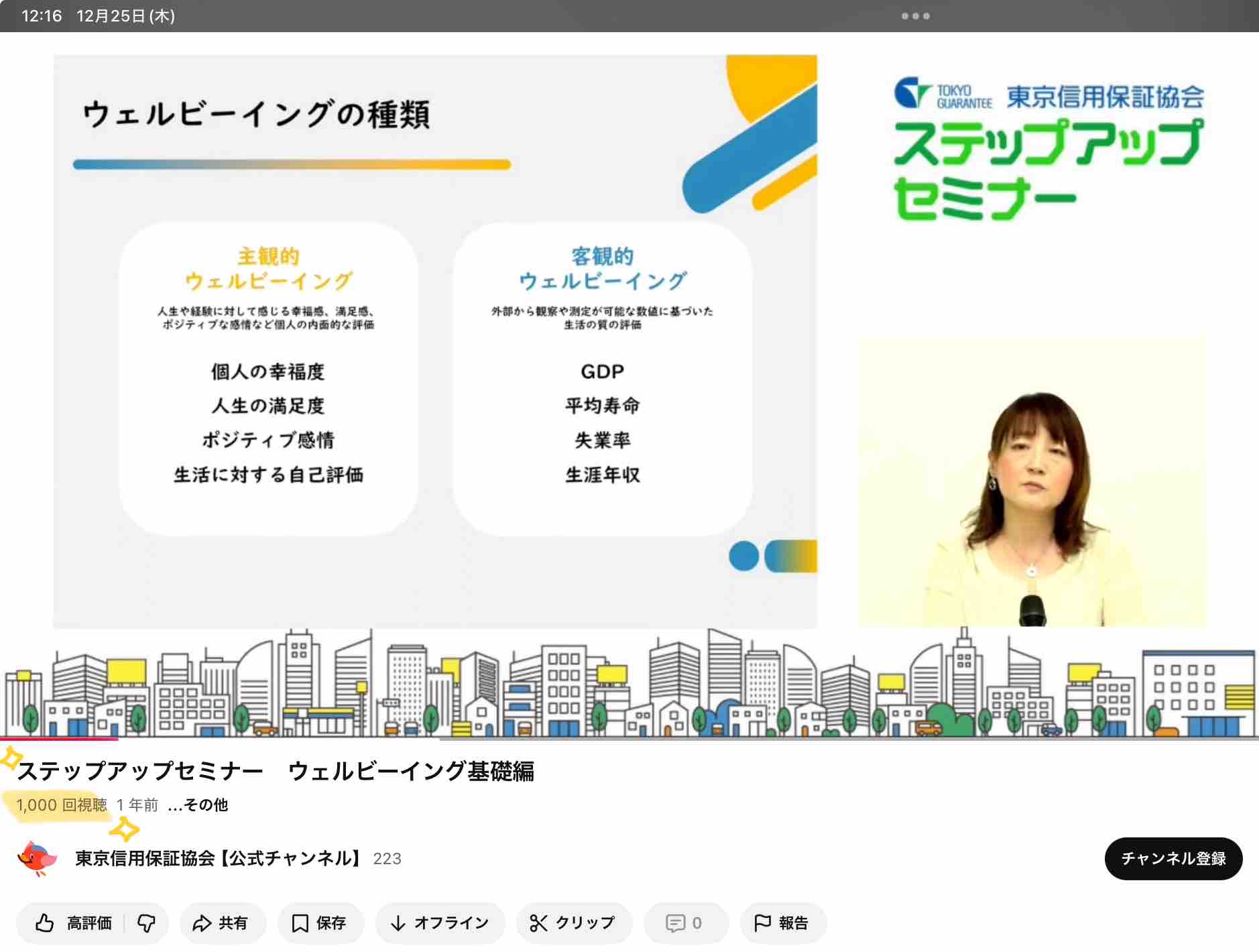Expand video title ステップアップセミナー ウェルビーイング基礎編
Screen dimensions: 1259x952
[276, 771]
